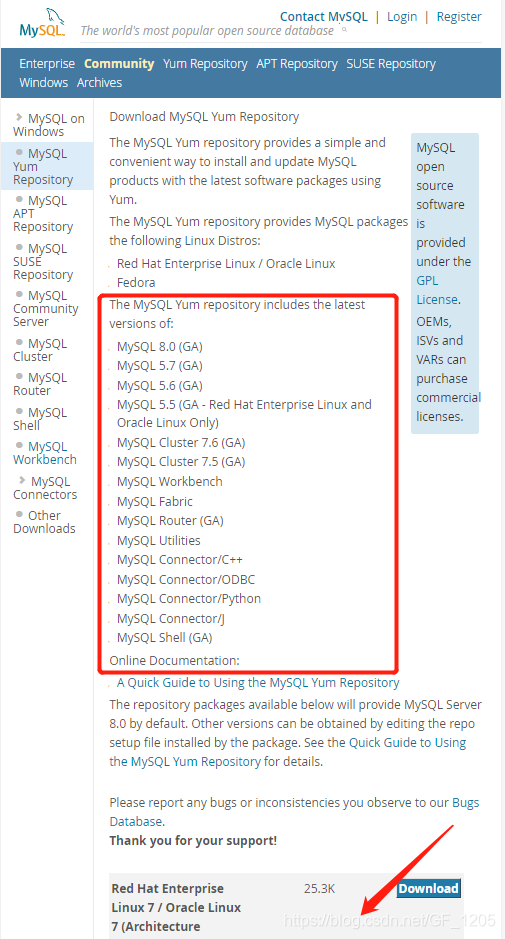The height and width of the screenshot is (939, 505).
Task: Click the '25.3K' file size value
Action: tap(319, 888)
